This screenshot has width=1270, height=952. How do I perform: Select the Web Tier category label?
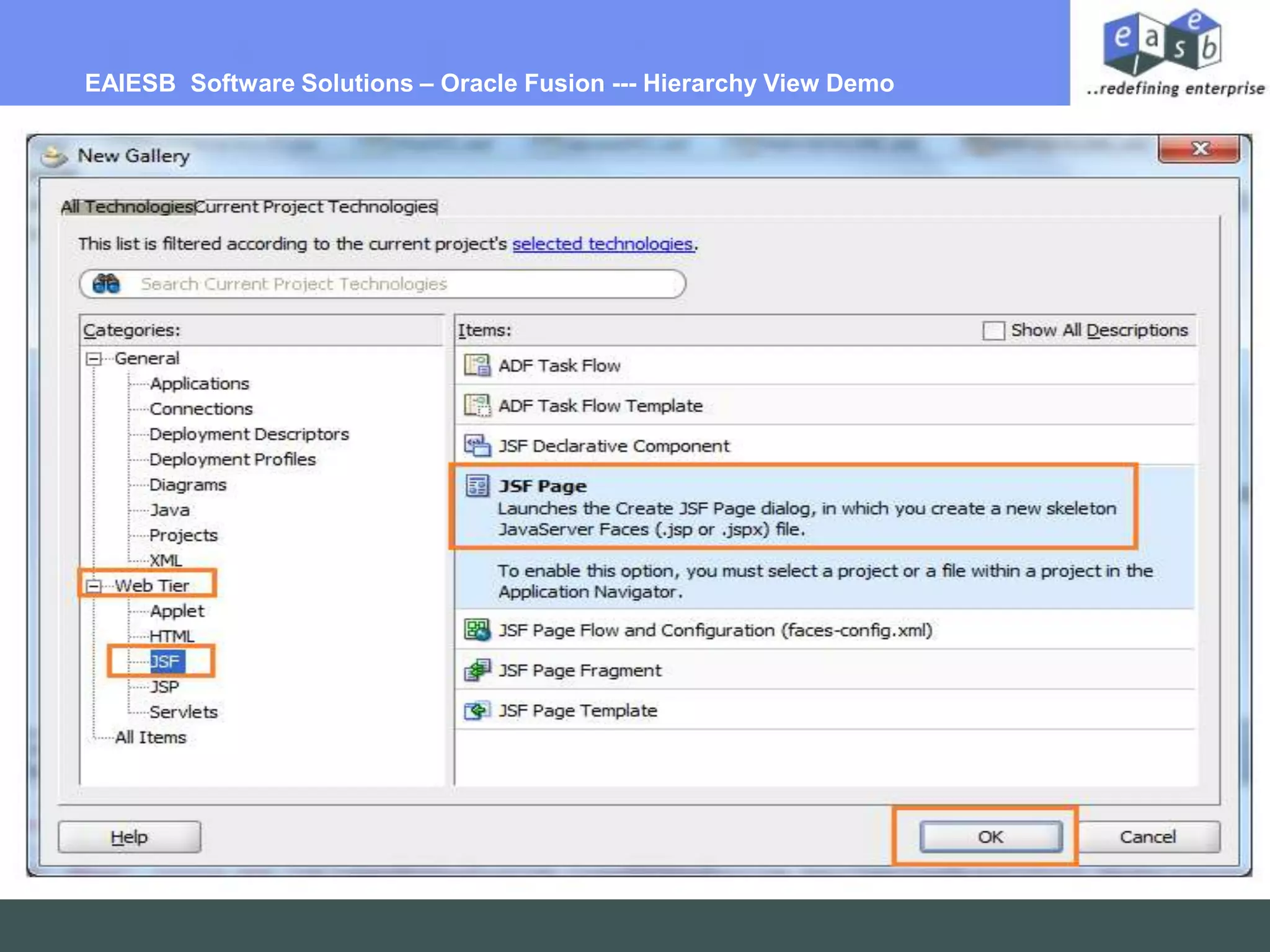(x=152, y=586)
